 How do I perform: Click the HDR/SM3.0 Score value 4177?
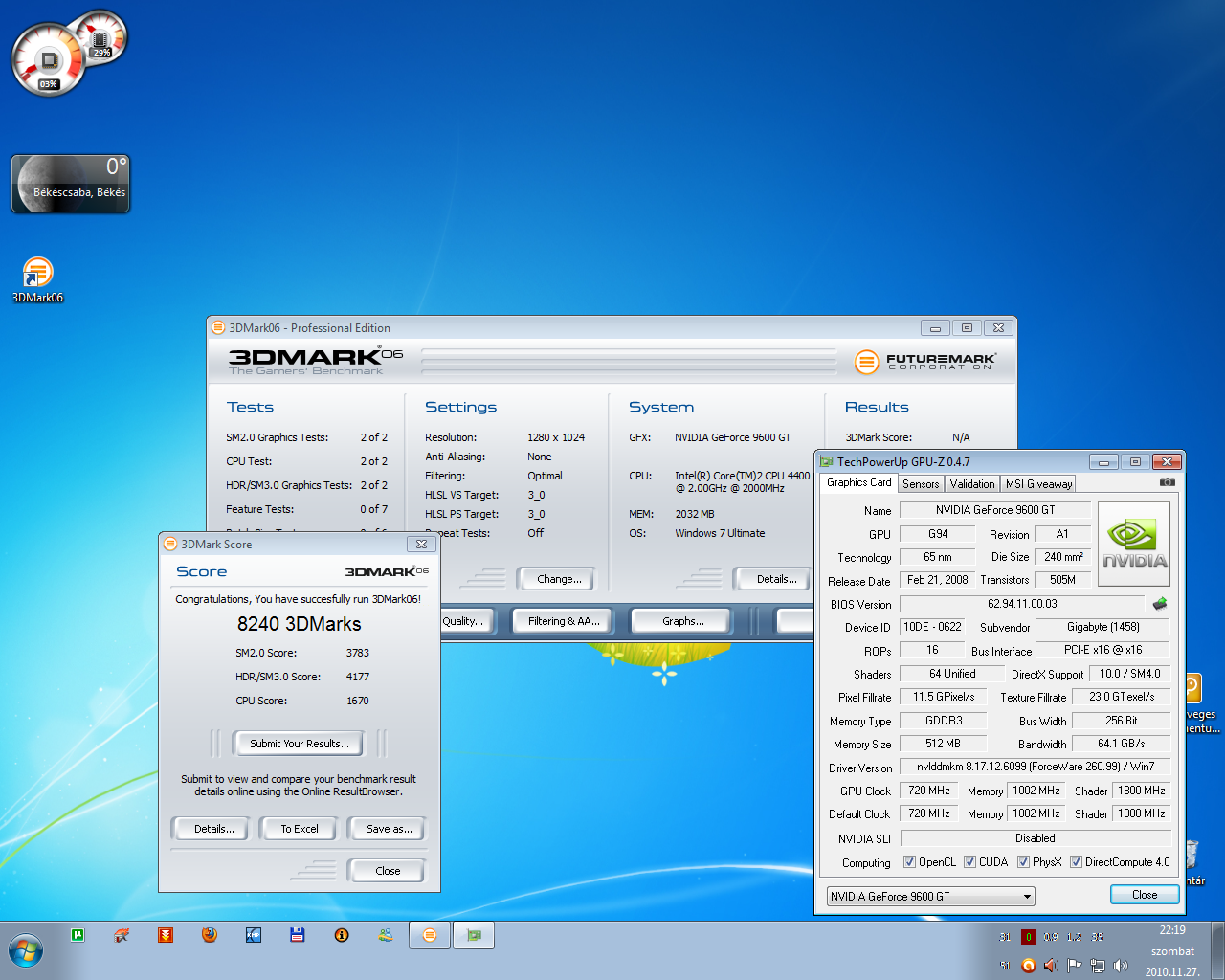(358, 677)
